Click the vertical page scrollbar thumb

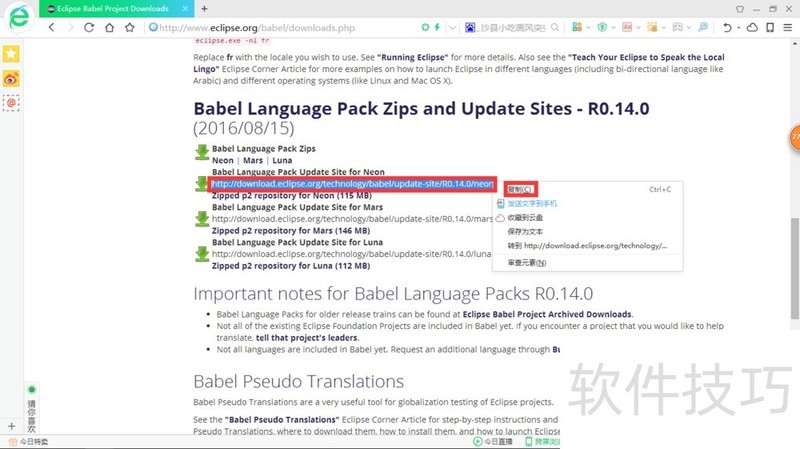794,268
